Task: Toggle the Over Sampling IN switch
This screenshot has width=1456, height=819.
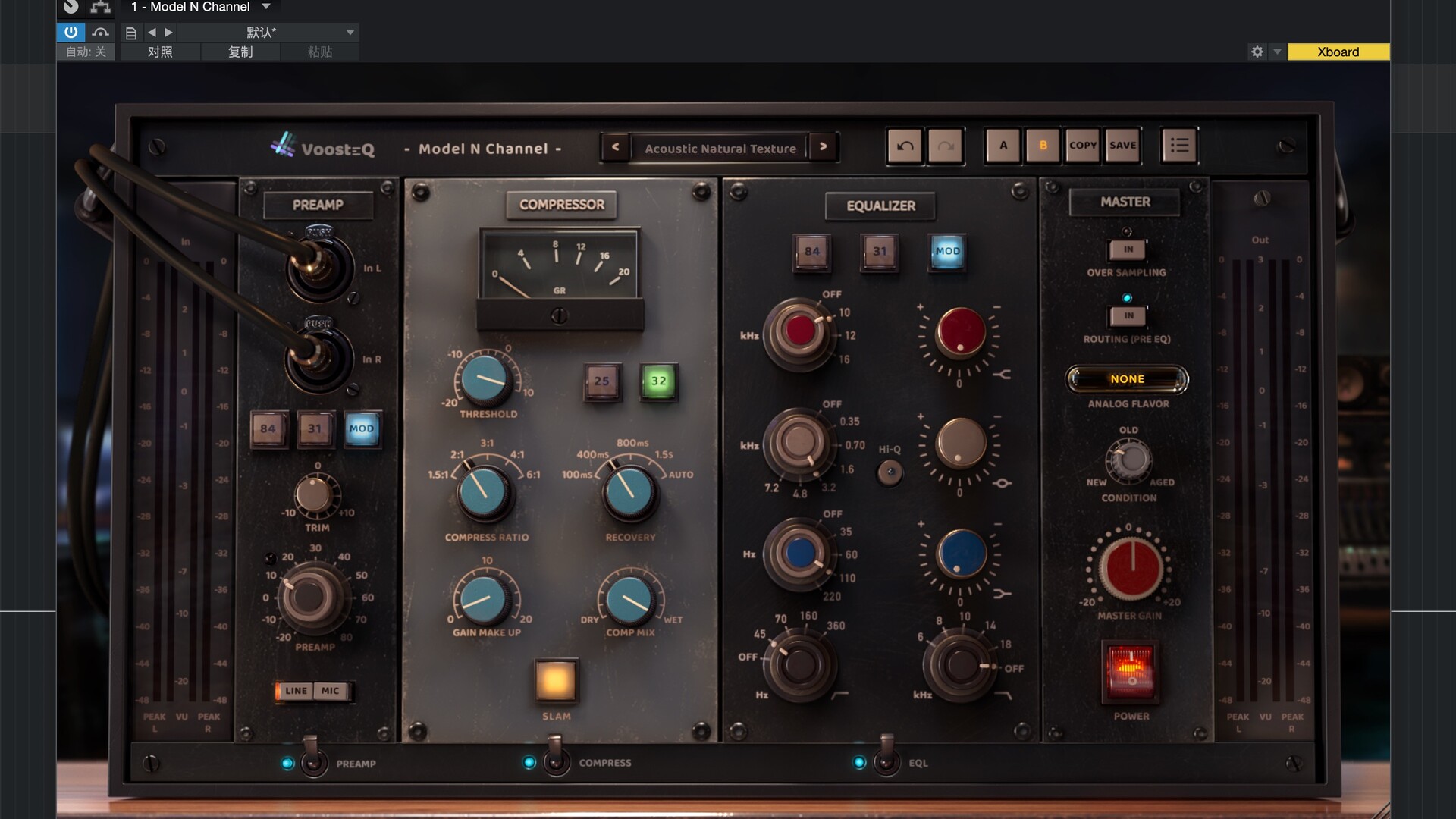Action: coord(1128,249)
